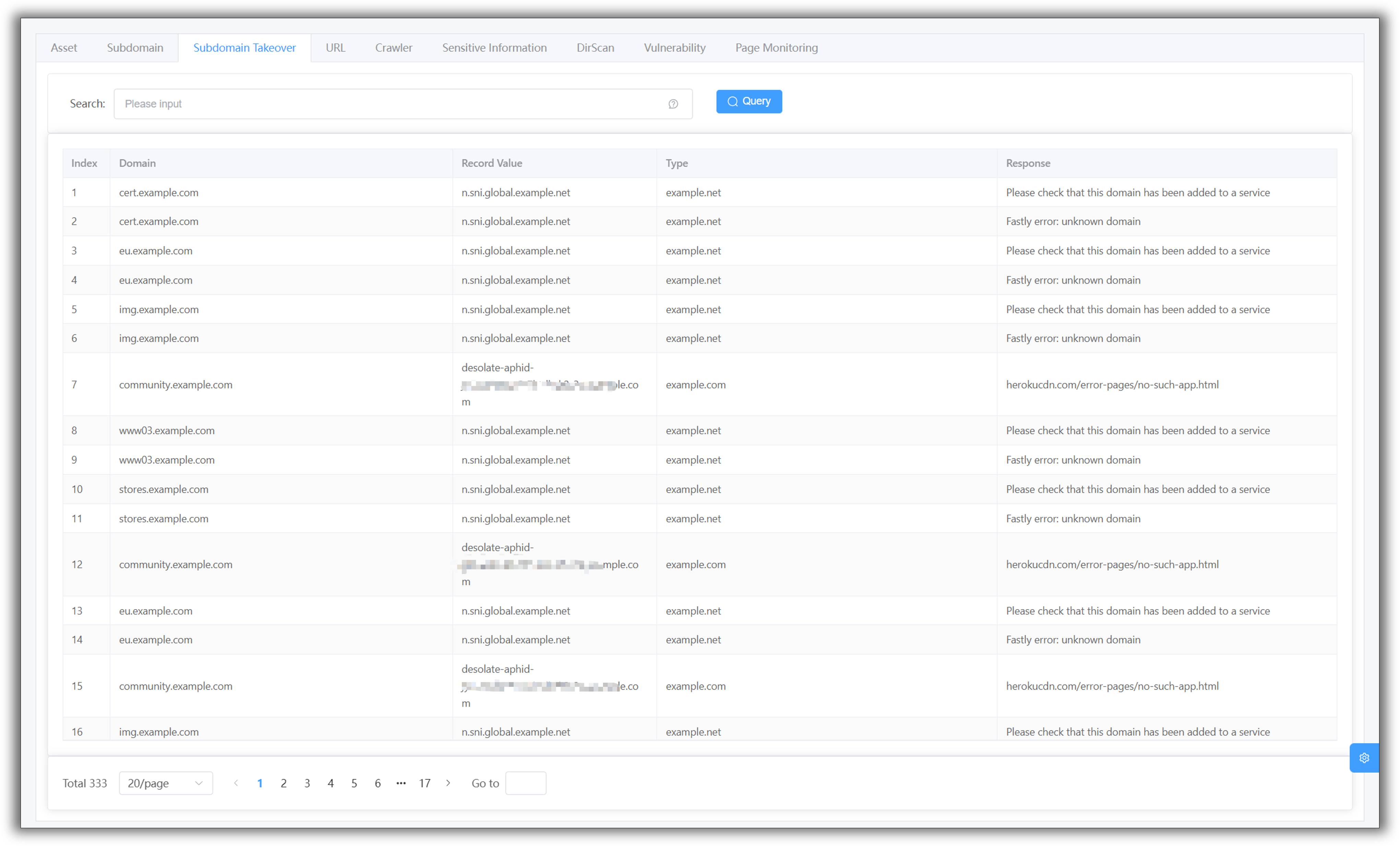Expand the 20/page size dropdown

click(x=165, y=783)
